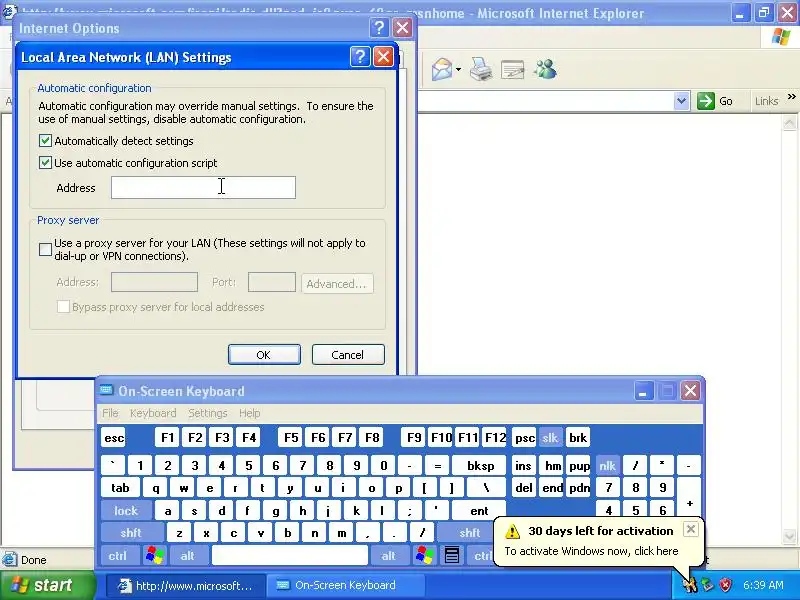Click the pup key on On-Screen Keyboard
Screen dimensions: 800x600
click(x=579, y=465)
